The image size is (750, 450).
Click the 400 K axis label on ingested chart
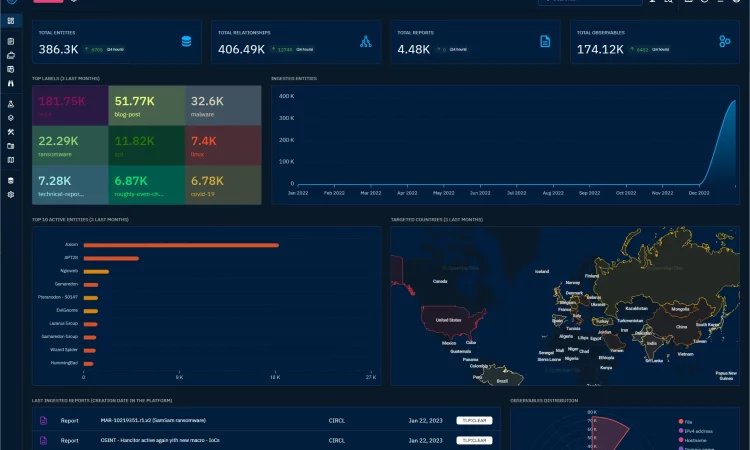(x=287, y=96)
